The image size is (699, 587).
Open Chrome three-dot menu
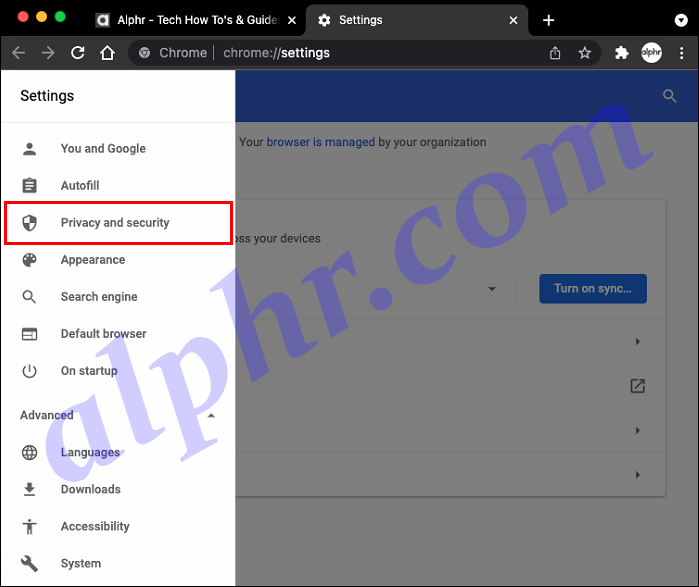tap(682, 53)
